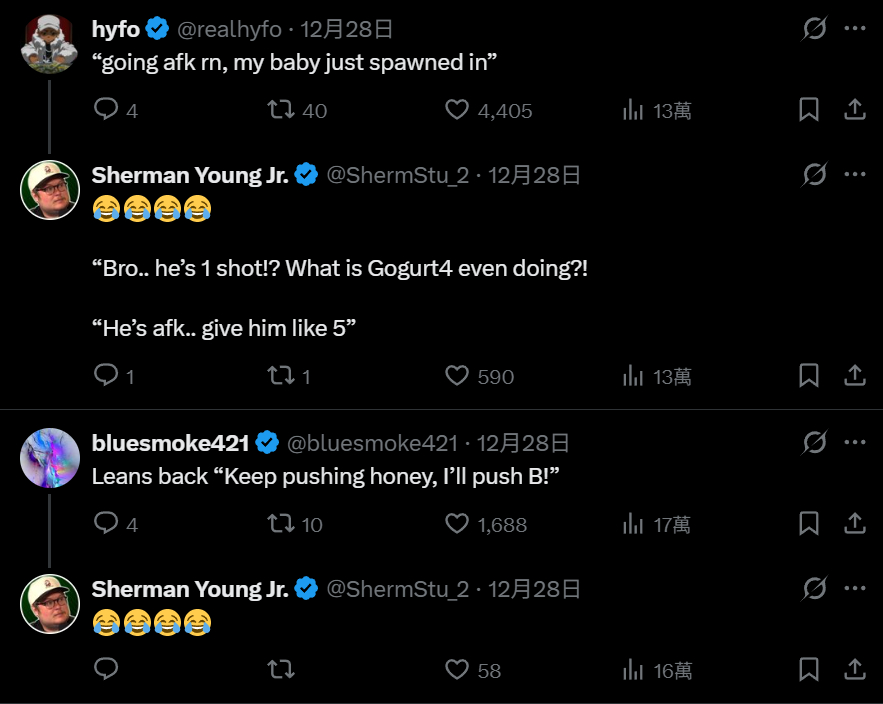Click hyfo's profile avatar picture
This screenshot has height=704, width=883.
point(50,44)
